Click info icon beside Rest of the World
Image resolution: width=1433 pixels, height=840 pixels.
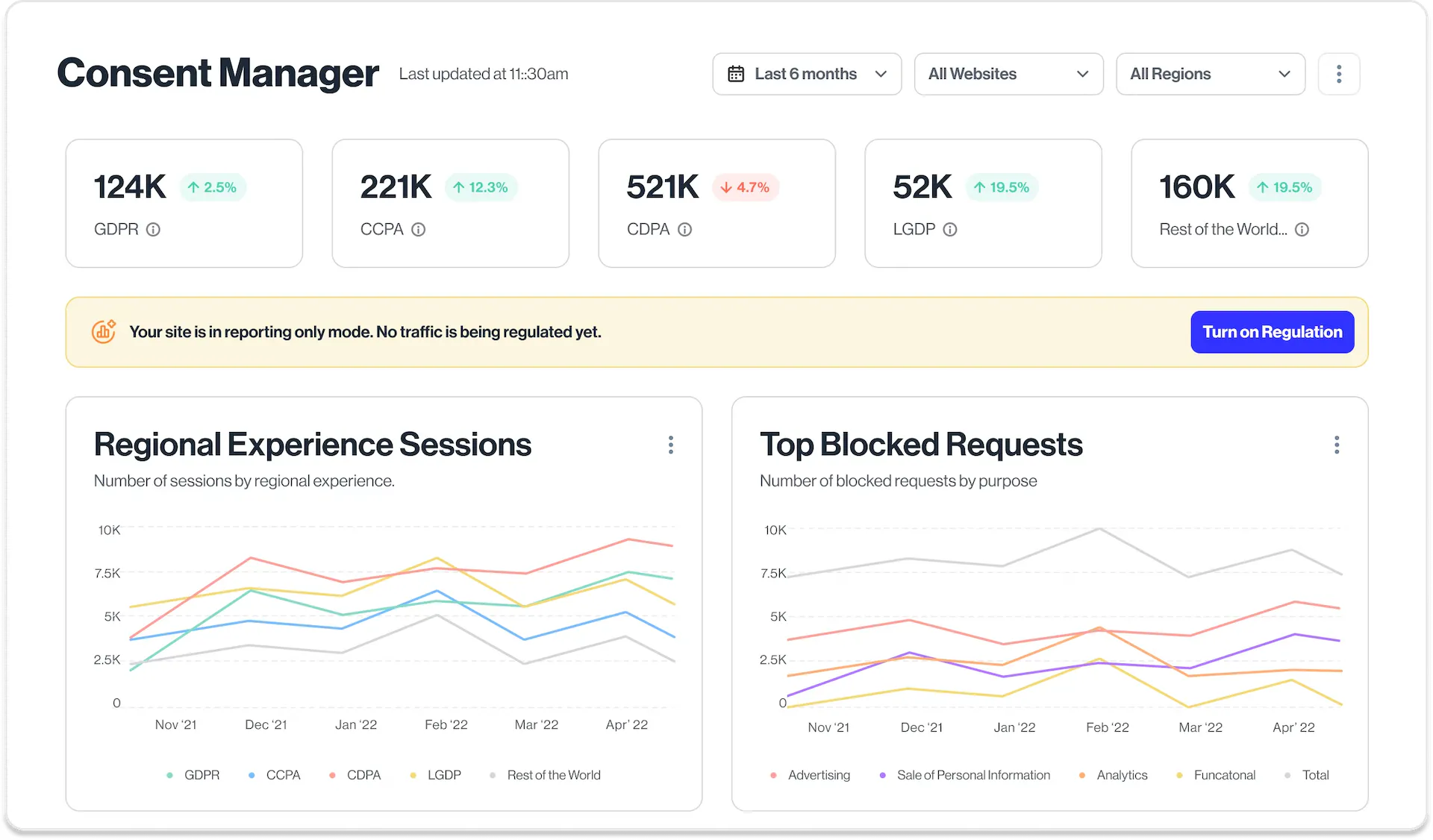pyautogui.click(x=1302, y=230)
